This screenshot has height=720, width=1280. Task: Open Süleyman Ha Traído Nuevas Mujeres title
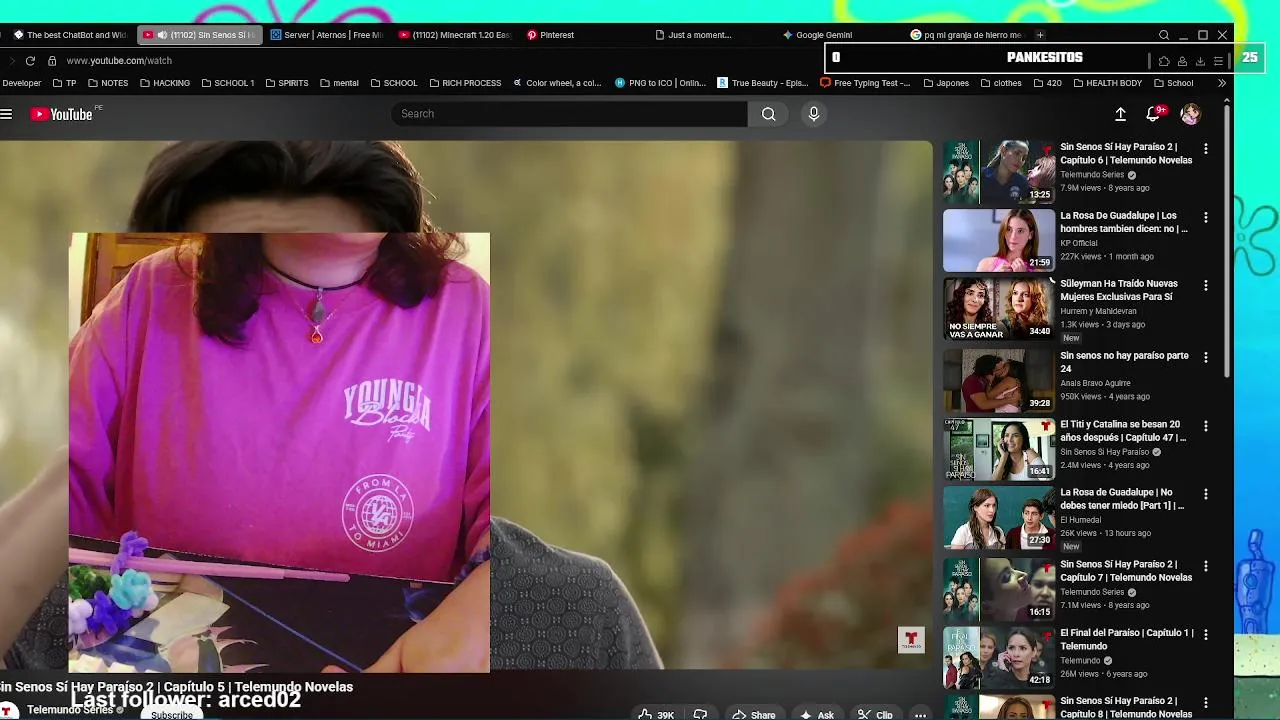pyautogui.click(x=1119, y=290)
